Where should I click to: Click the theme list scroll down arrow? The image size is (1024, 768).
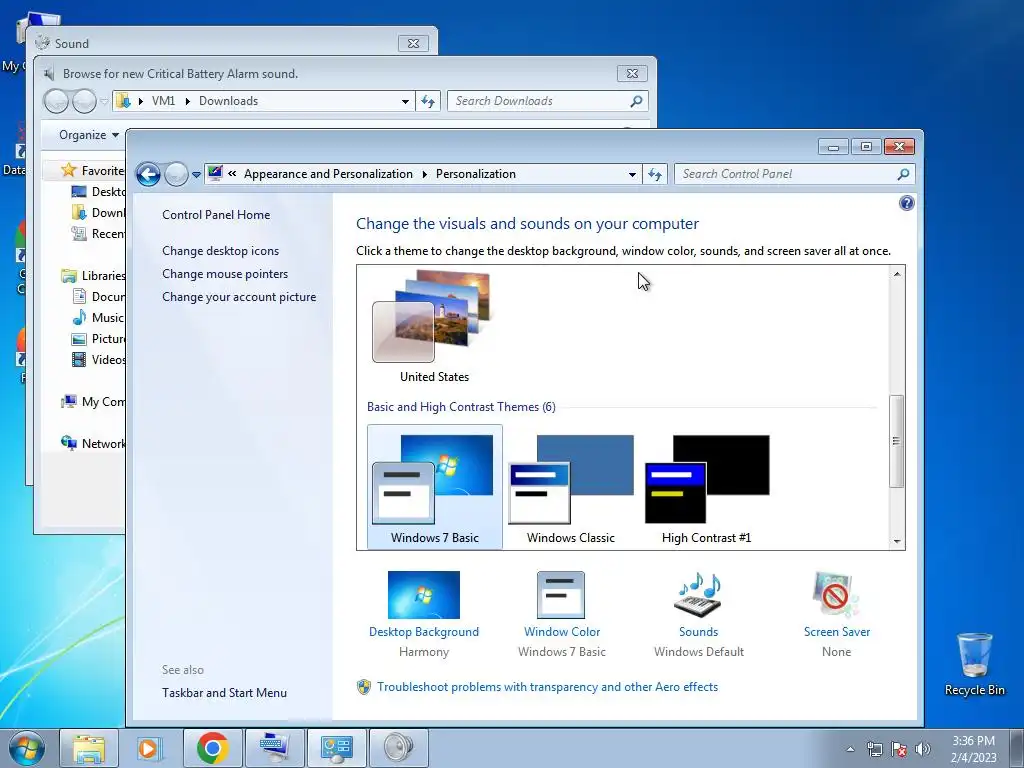point(897,541)
